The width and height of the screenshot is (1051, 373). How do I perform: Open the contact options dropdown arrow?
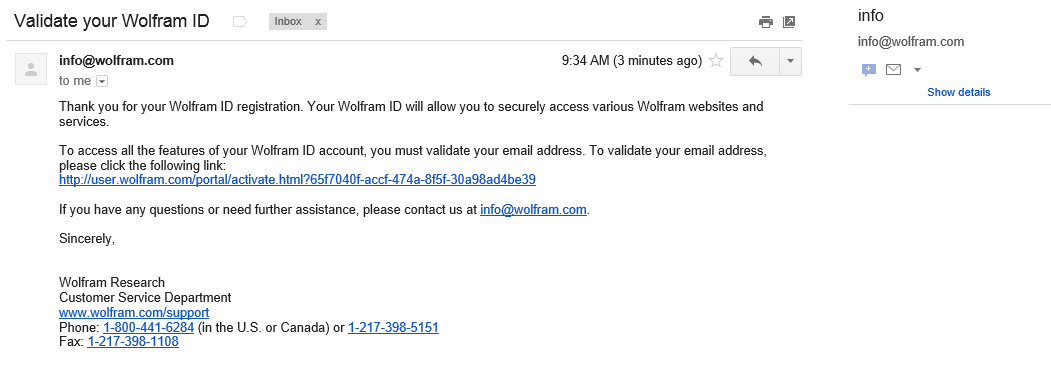coord(918,70)
